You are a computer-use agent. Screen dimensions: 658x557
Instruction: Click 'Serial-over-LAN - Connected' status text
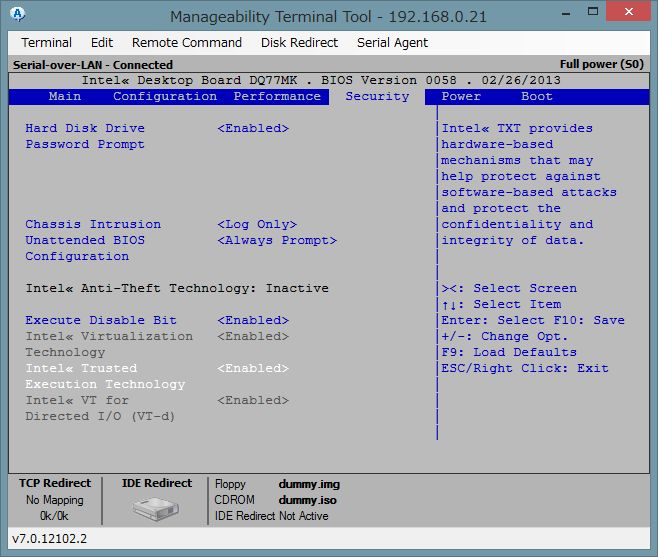93,65
